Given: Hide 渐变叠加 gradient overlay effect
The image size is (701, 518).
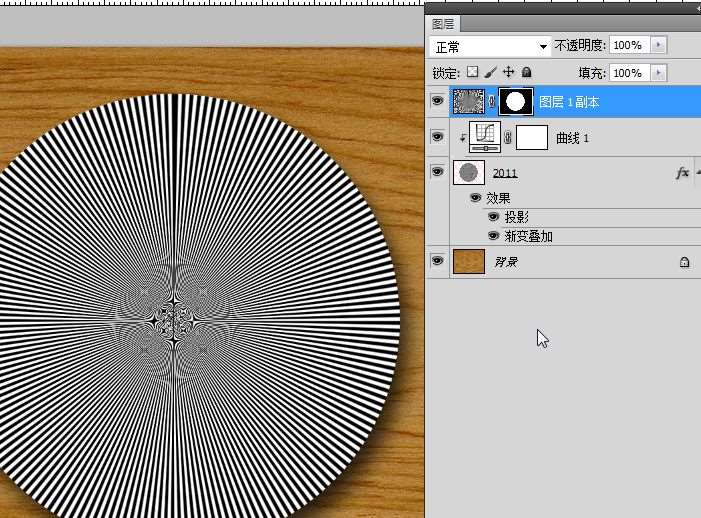Looking at the screenshot, I should 493,236.
